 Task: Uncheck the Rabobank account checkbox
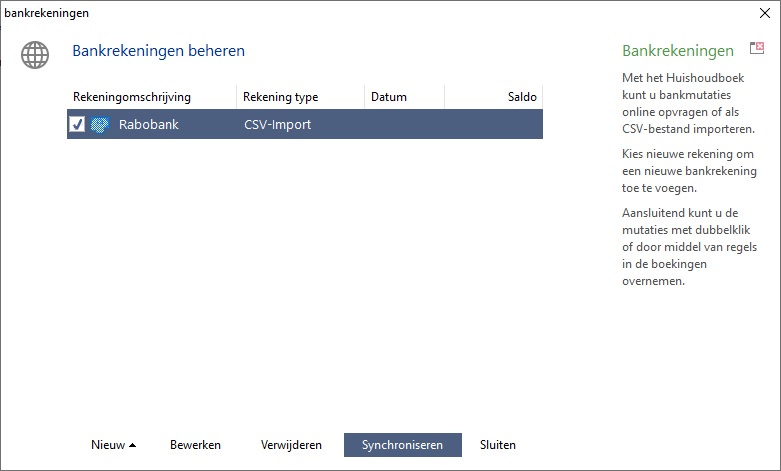pos(77,125)
